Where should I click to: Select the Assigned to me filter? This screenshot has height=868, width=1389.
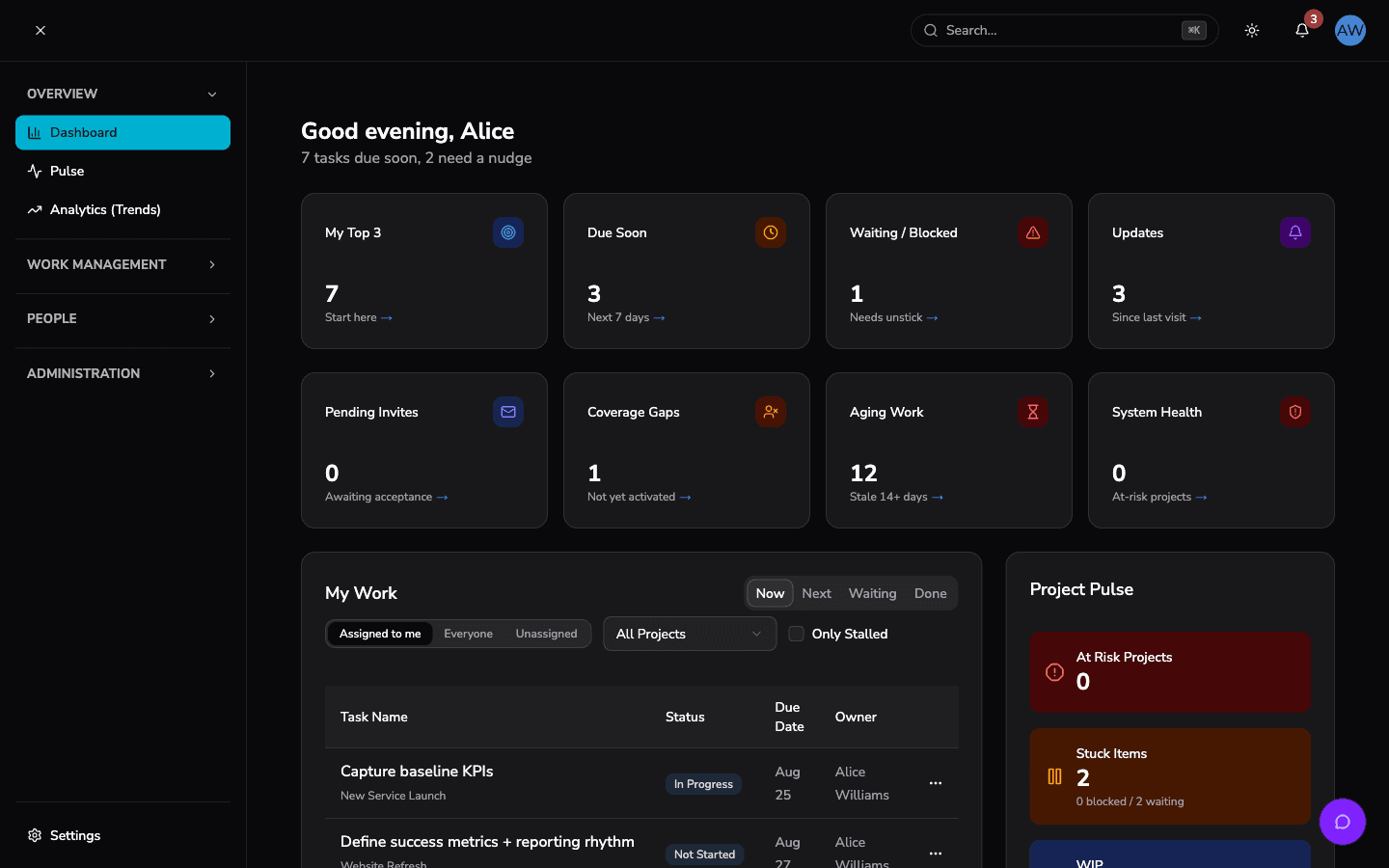pyautogui.click(x=380, y=634)
